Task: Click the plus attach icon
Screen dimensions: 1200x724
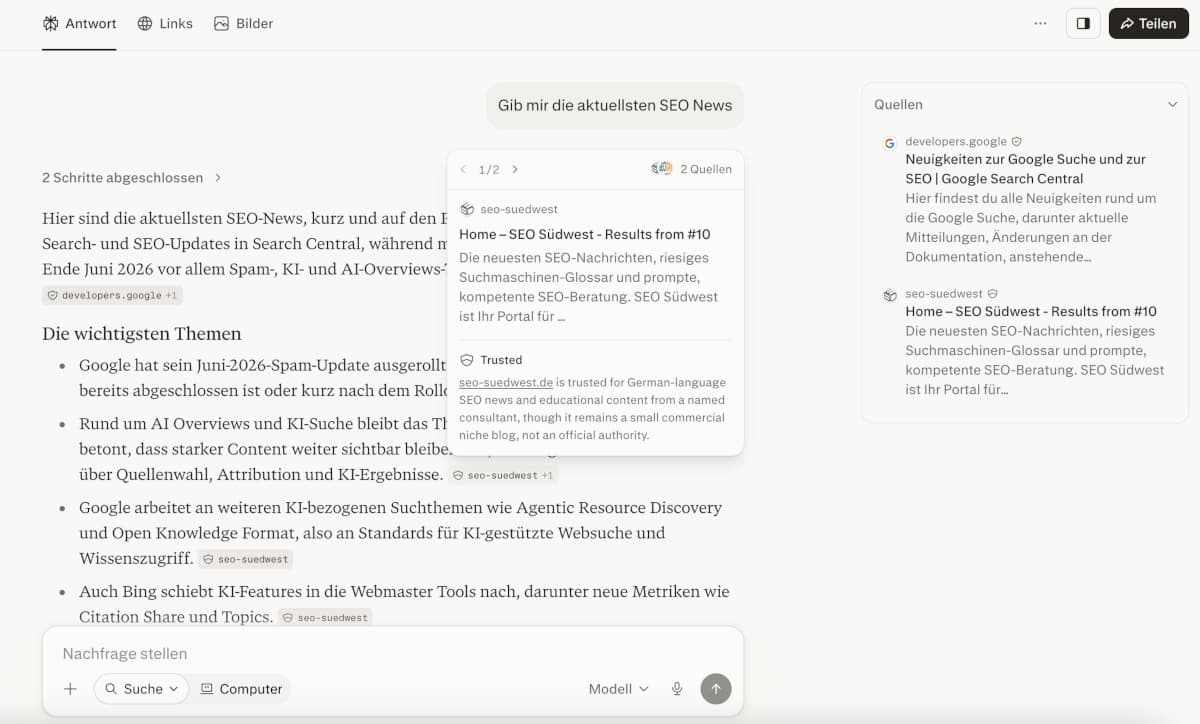Action: click(x=70, y=689)
